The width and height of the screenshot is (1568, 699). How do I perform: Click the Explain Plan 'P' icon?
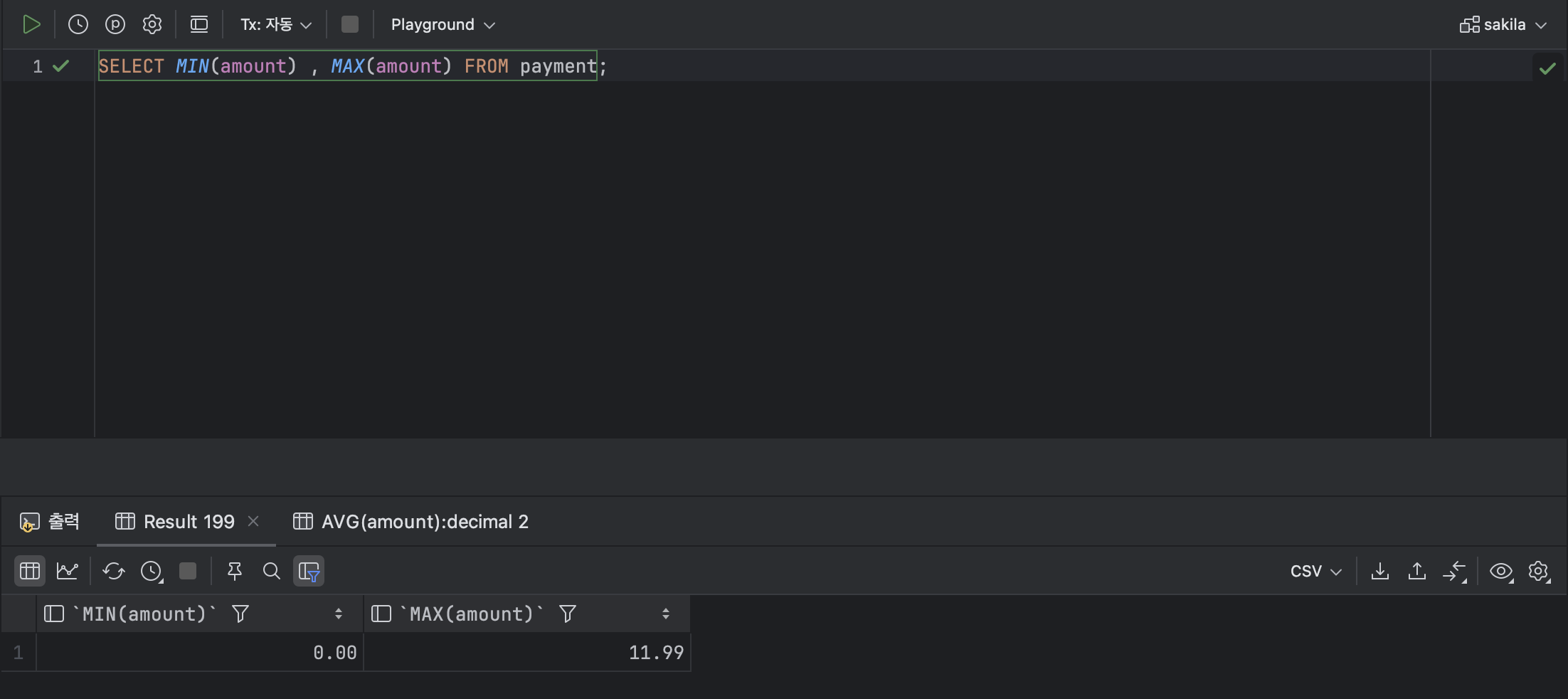[x=115, y=25]
